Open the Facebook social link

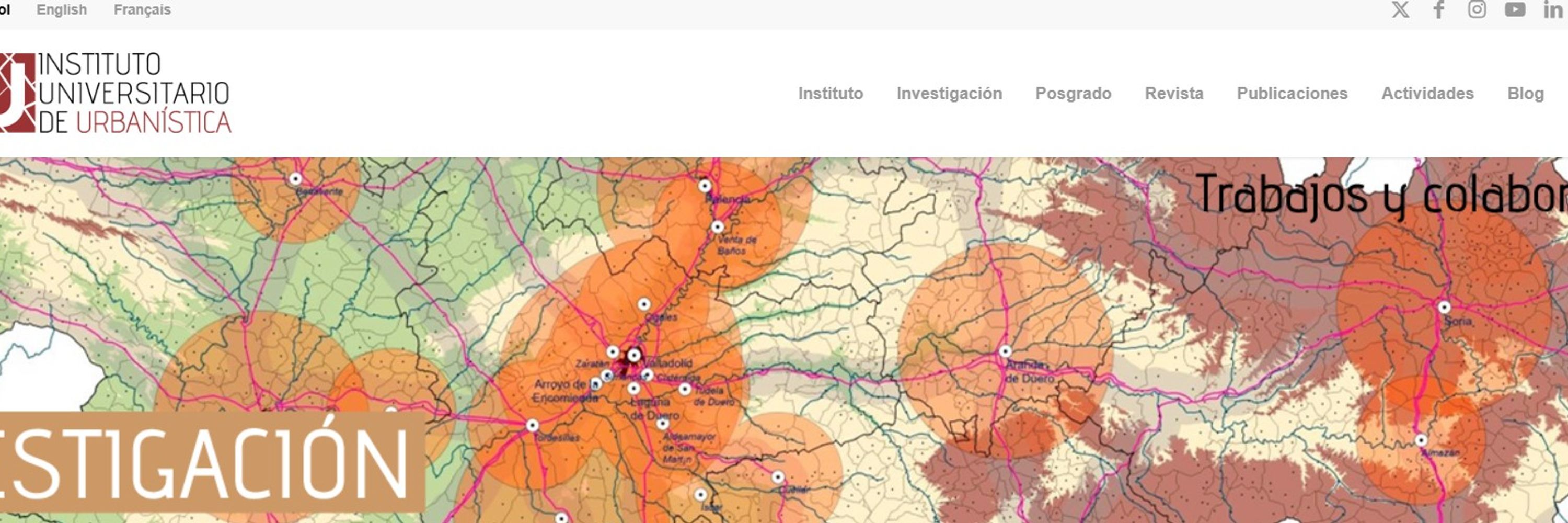[1438, 10]
